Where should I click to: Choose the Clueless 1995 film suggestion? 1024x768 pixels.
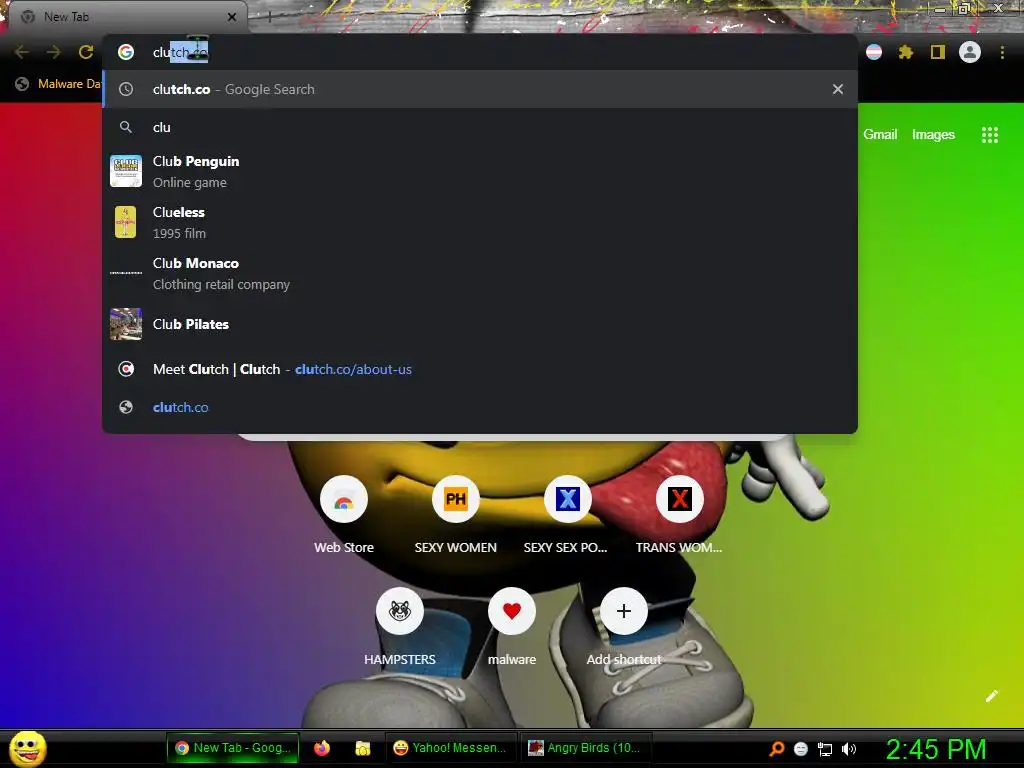(479, 222)
